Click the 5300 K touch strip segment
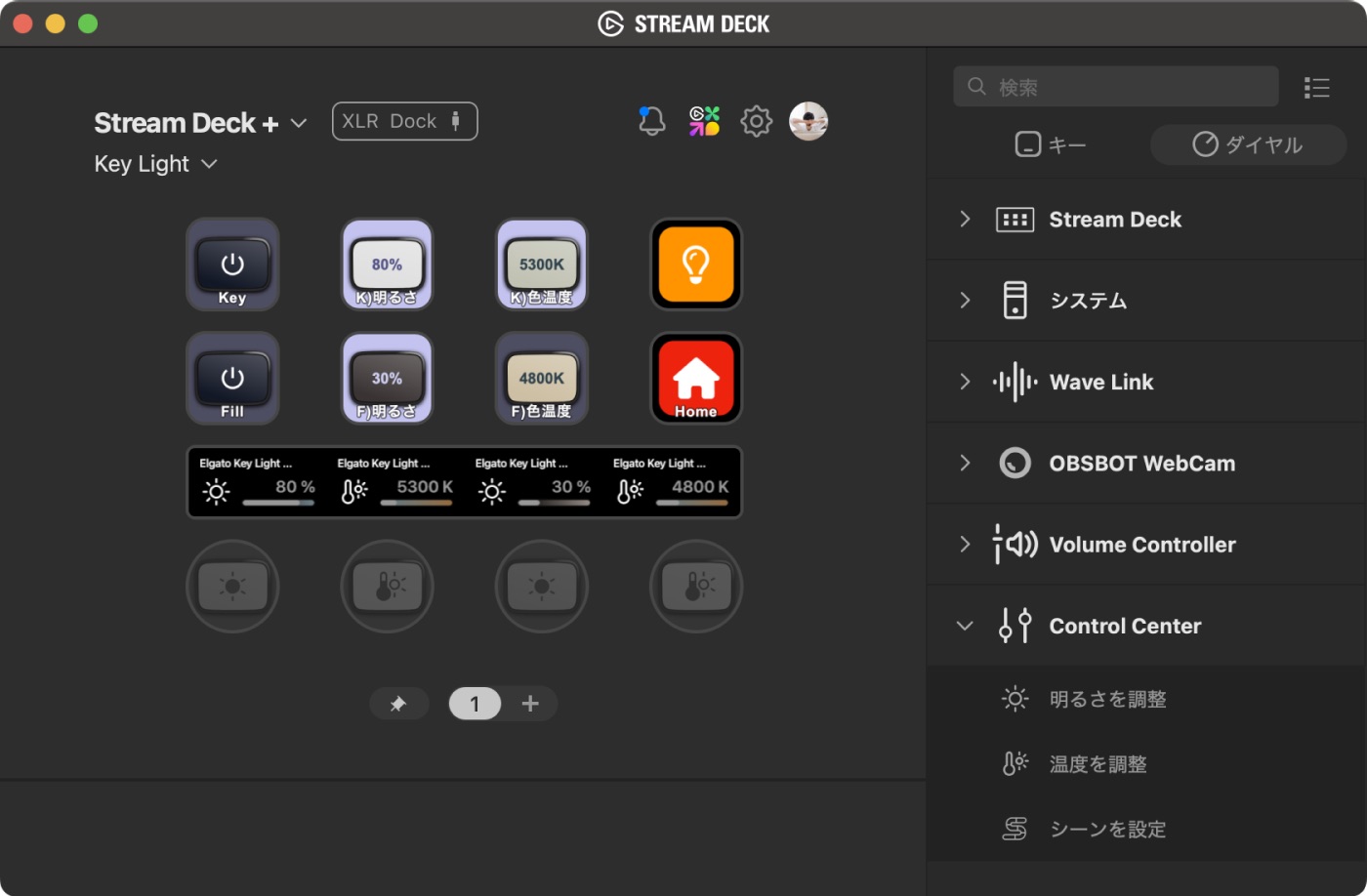The height and width of the screenshot is (896, 1367). [x=395, y=482]
